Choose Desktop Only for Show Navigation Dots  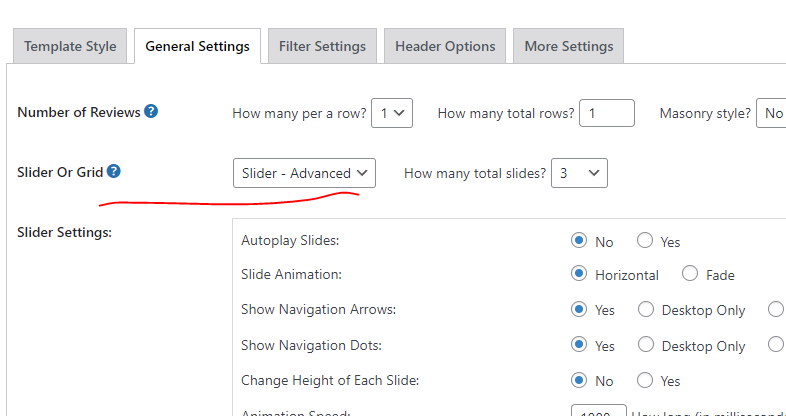[646, 345]
